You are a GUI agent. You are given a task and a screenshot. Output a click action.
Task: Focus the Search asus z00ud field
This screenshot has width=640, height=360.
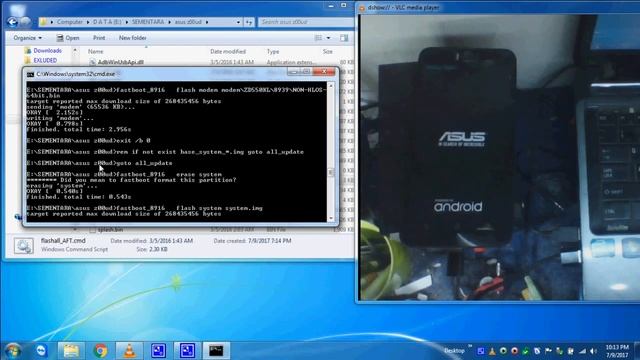pyautogui.click(x=305, y=22)
